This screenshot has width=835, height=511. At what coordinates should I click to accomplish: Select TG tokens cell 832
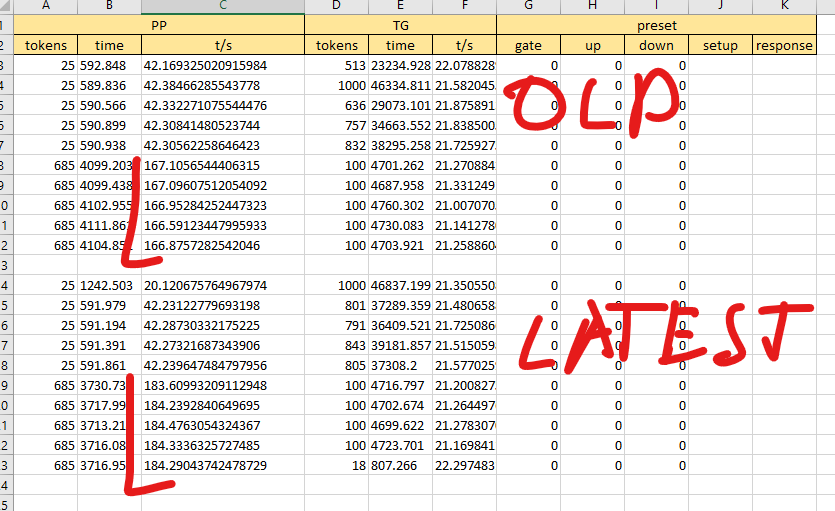[337, 145]
